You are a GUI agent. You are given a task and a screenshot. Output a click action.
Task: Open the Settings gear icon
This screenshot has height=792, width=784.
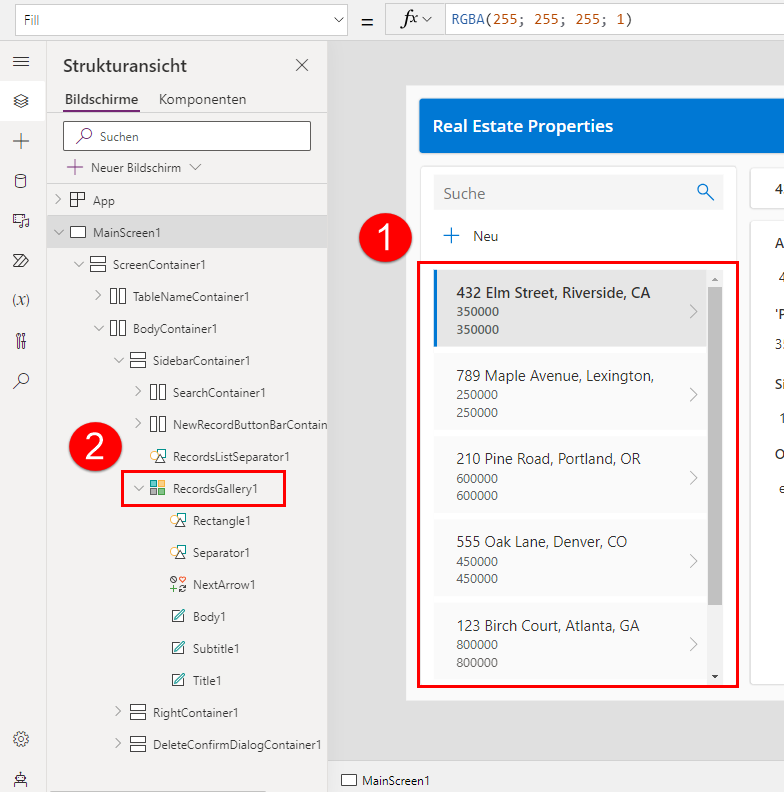coord(21,739)
